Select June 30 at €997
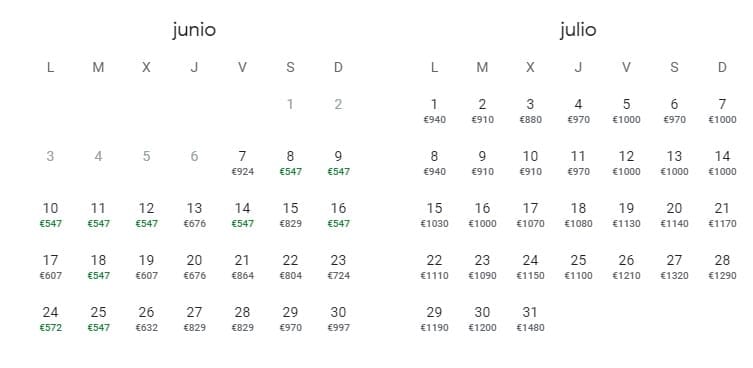 click(x=338, y=319)
